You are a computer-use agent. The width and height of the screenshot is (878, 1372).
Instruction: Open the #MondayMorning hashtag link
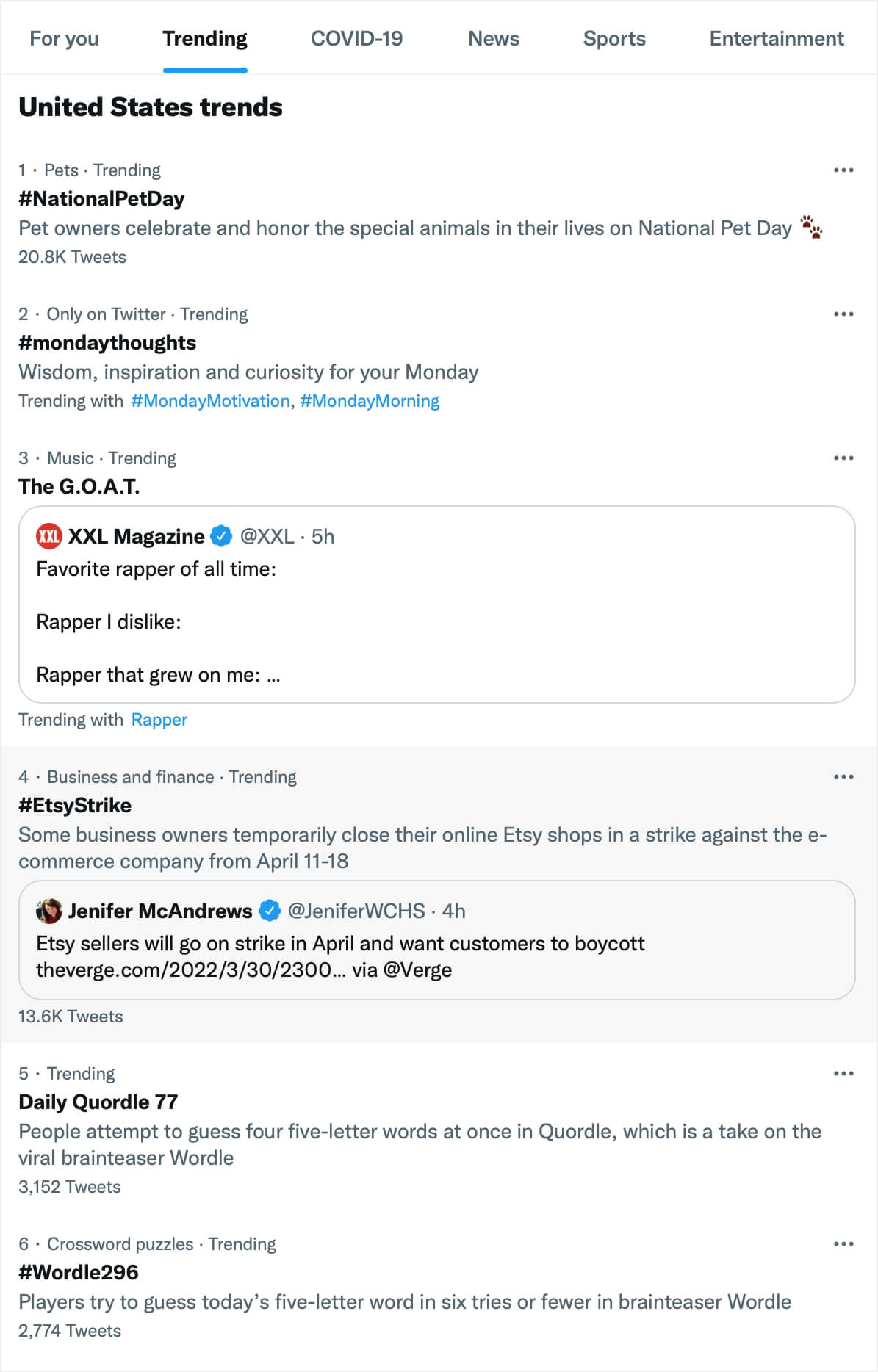(370, 401)
